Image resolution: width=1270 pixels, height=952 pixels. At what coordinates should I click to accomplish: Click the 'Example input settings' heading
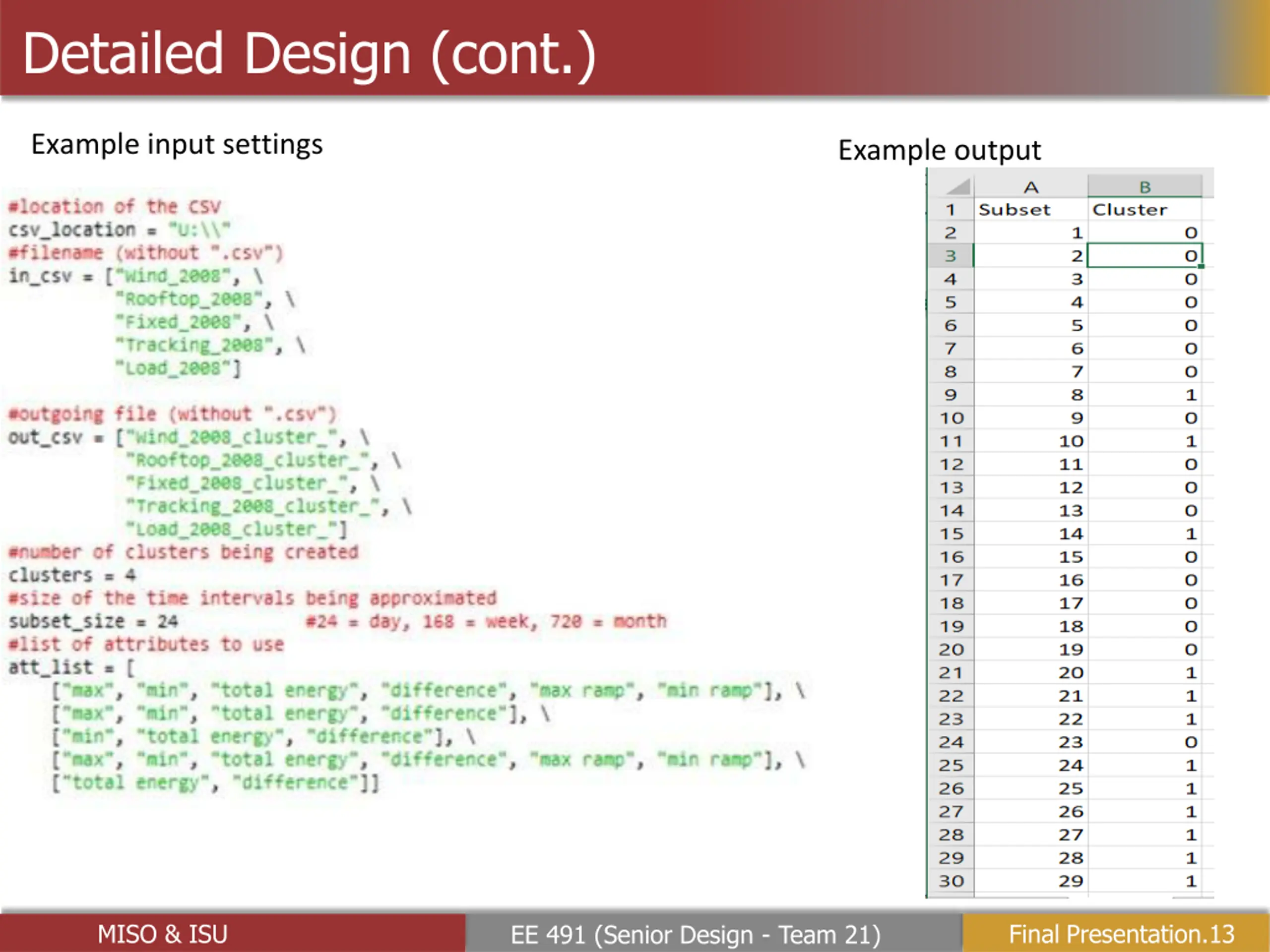point(177,145)
